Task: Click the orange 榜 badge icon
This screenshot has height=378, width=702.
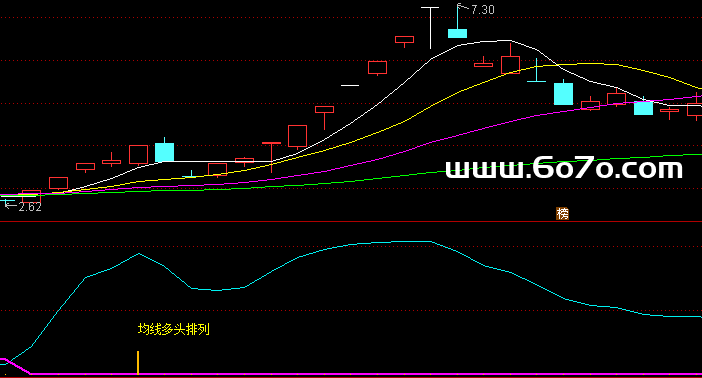Action: point(562,214)
